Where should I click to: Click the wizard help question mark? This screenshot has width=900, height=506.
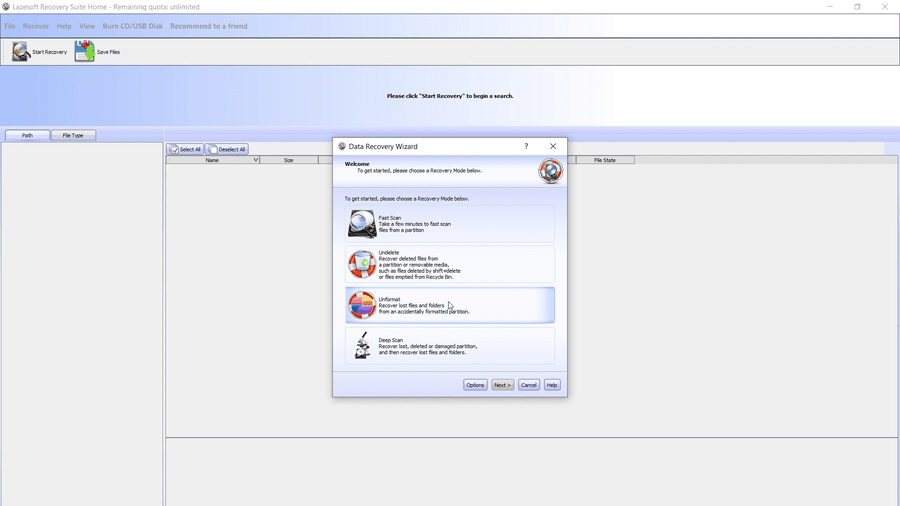pyautogui.click(x=526, y=146)
